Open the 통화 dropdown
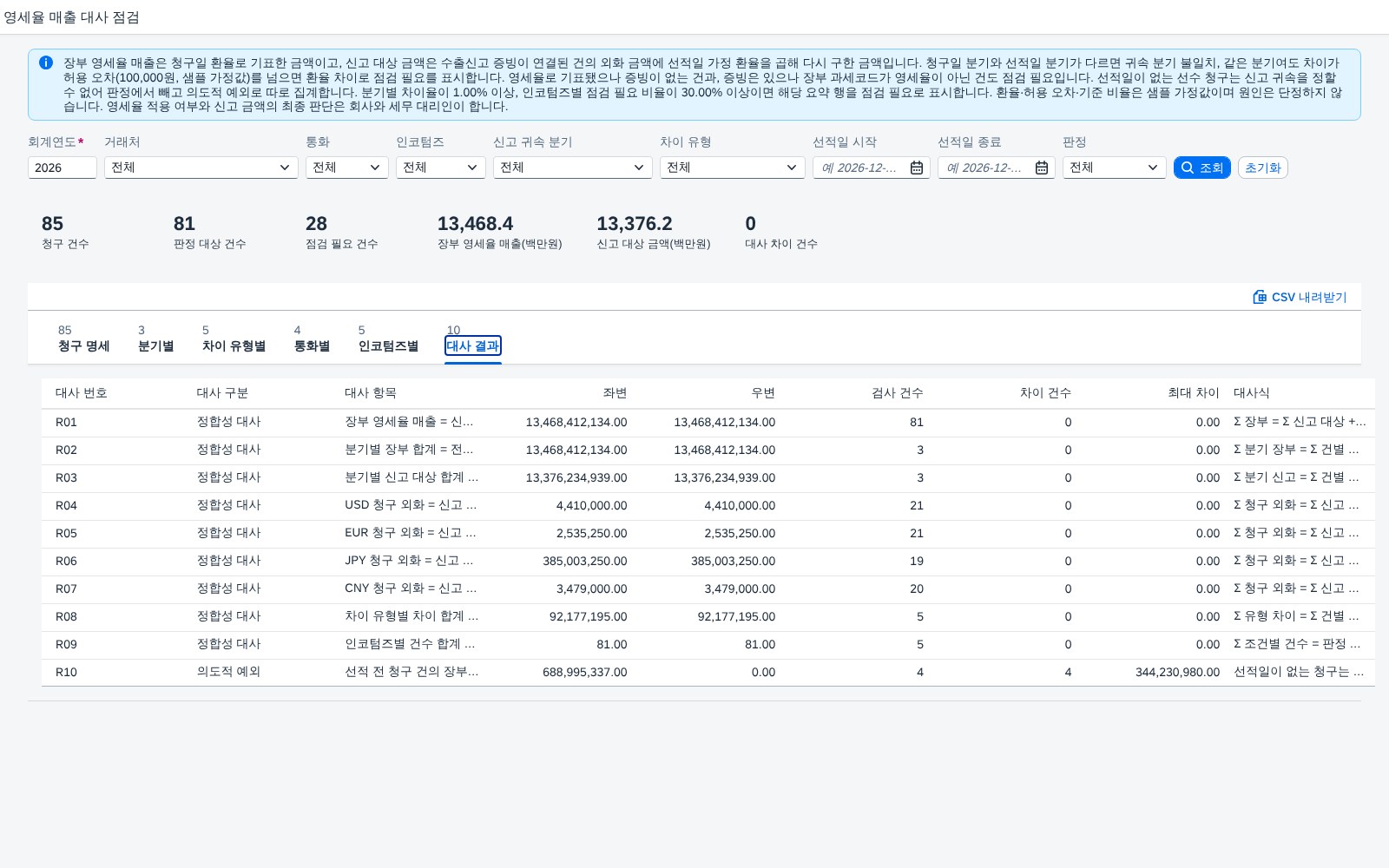The height and width of the screenshot is (868, 1389). pyautogui.click(x=347, y=168)
